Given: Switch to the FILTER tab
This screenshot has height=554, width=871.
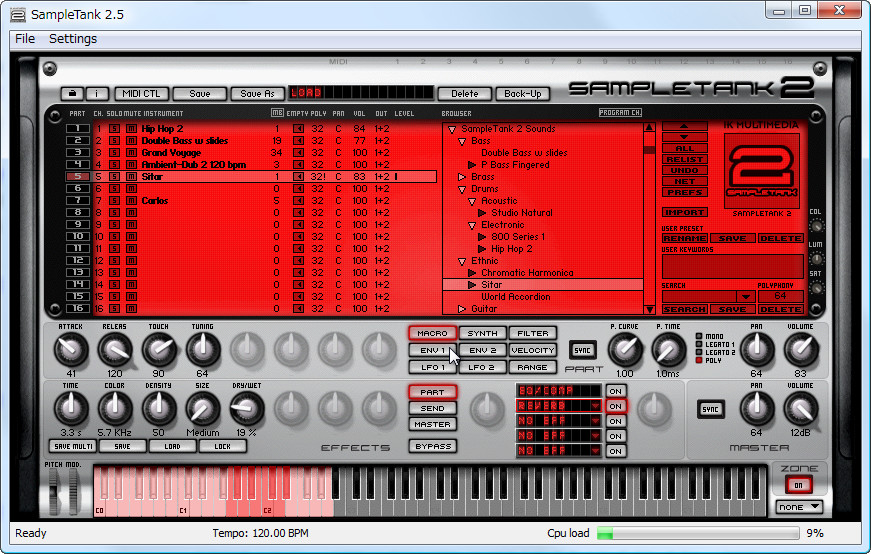Looking at the screenshot, I should pos(533,333).
